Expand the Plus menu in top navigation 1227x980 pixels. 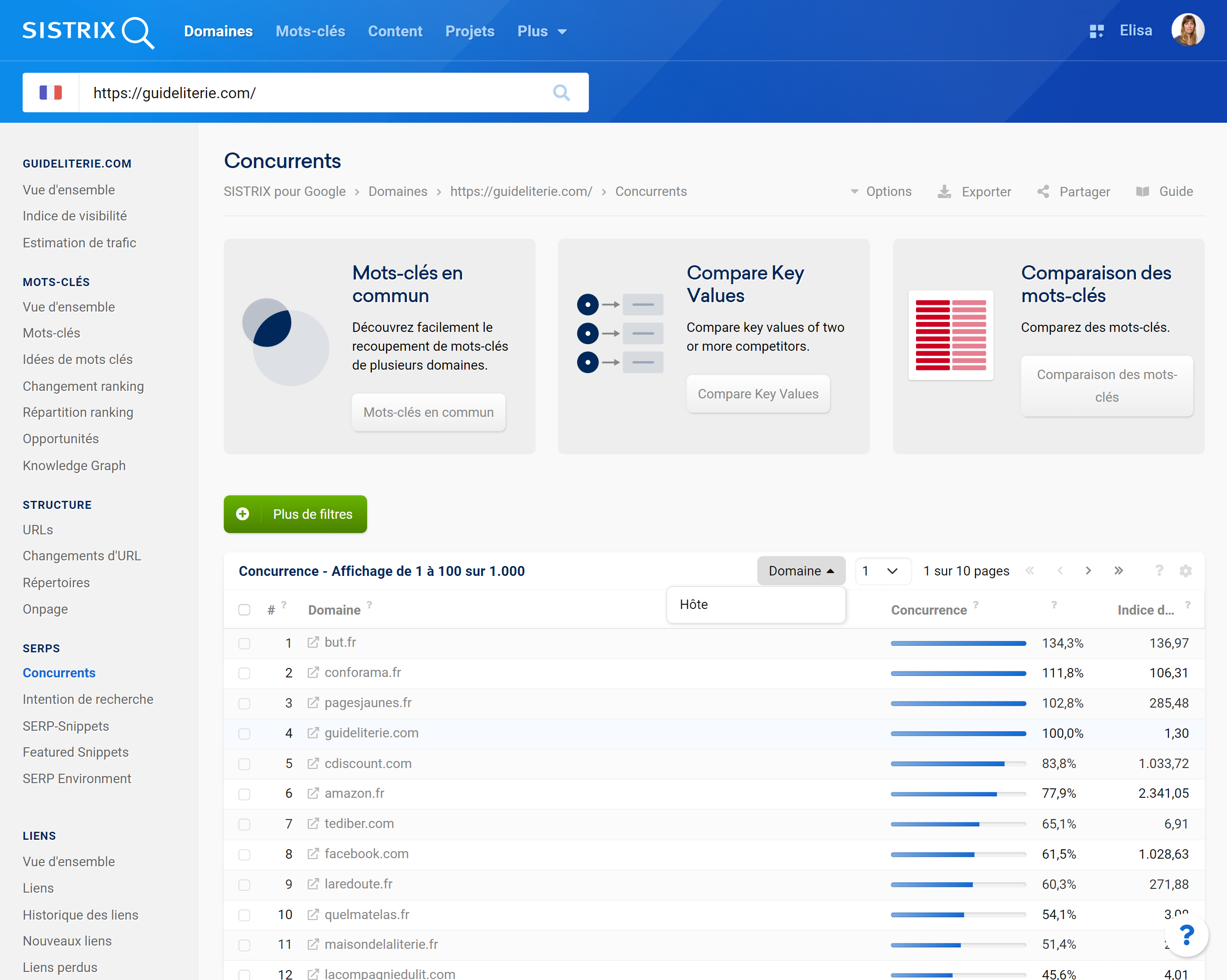coord(542,31)
